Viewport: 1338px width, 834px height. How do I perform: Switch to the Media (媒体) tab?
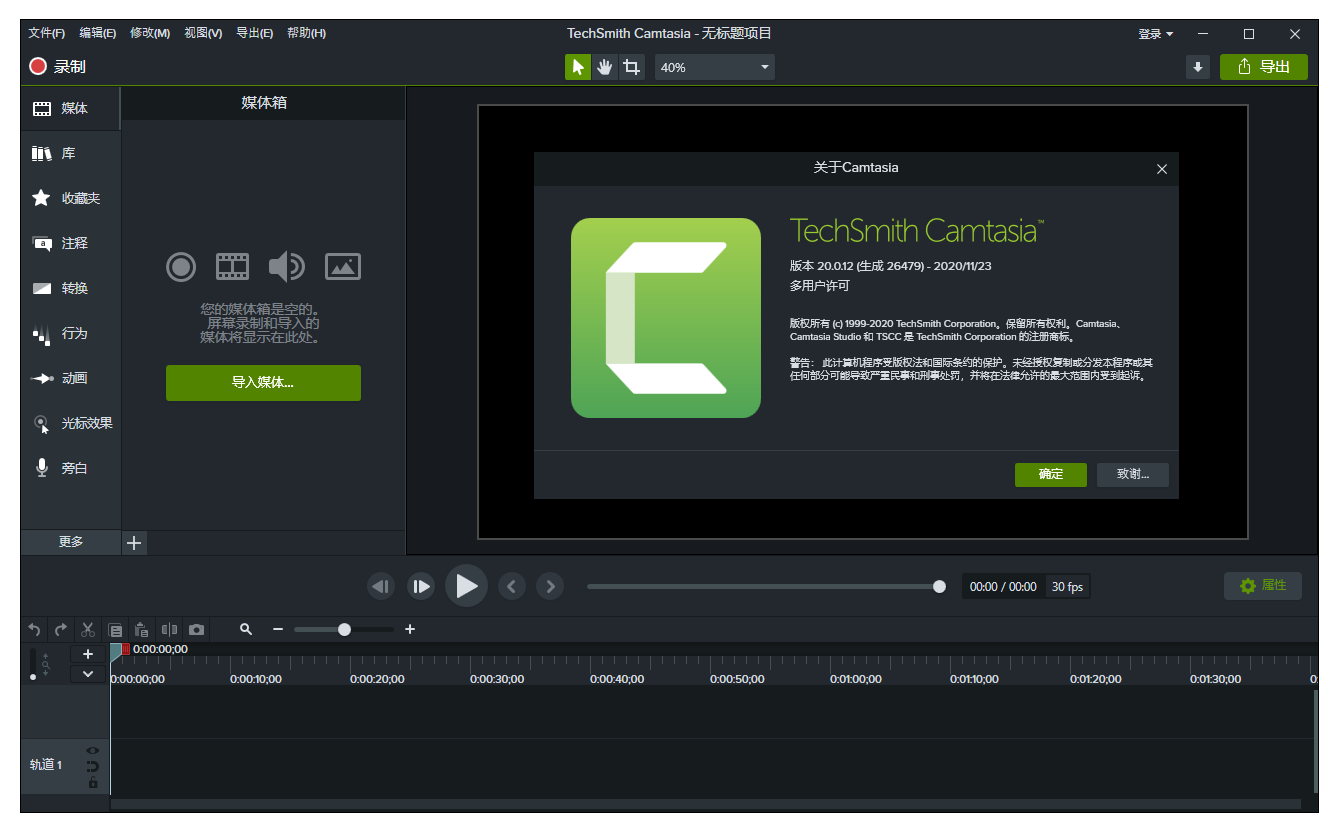(71, 108)
